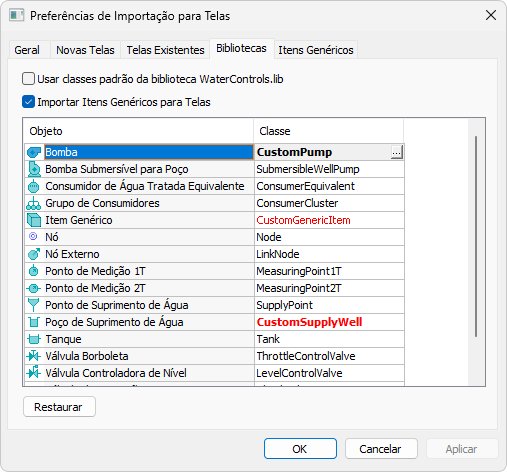Click the Grupo de Consumidores icon
This screenshot has width=507, height=472.
34,203
